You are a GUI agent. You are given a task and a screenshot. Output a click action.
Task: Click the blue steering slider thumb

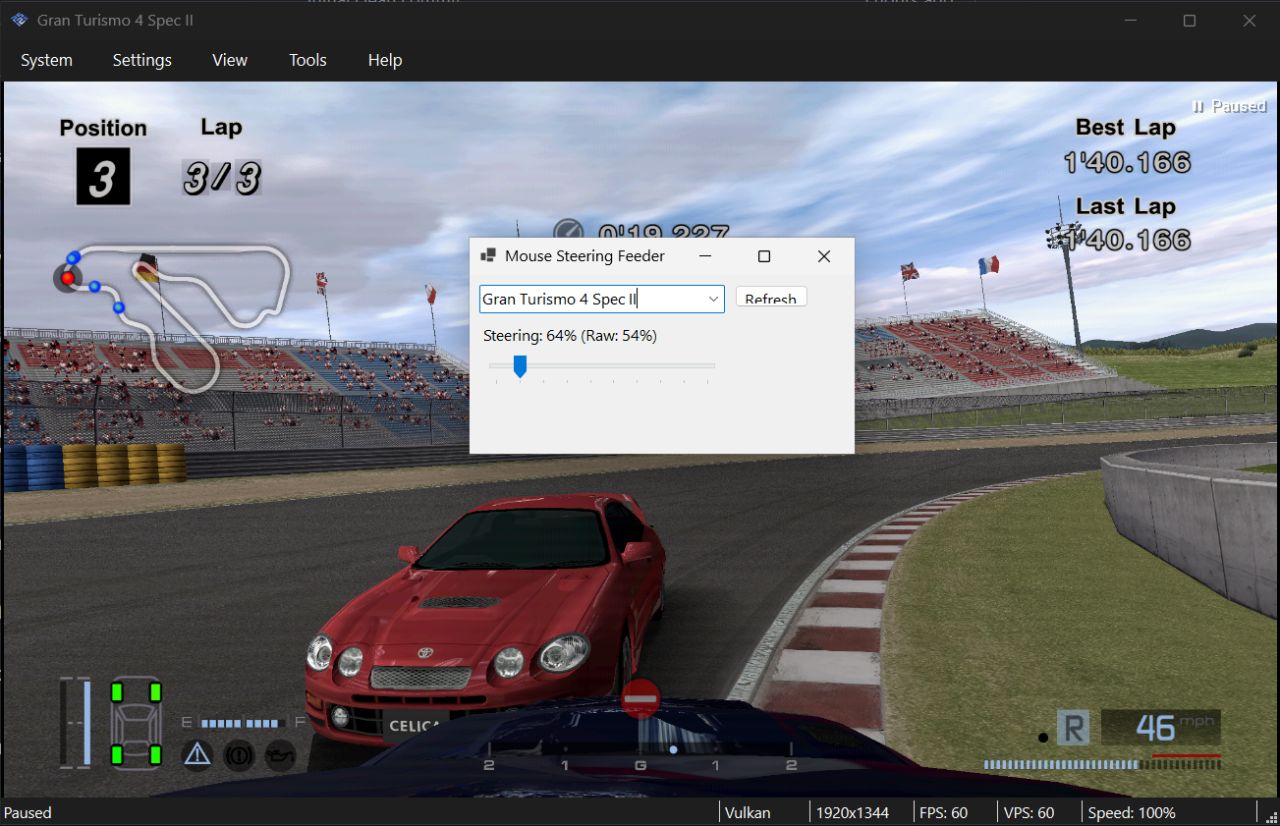click(x=519, y=367)
